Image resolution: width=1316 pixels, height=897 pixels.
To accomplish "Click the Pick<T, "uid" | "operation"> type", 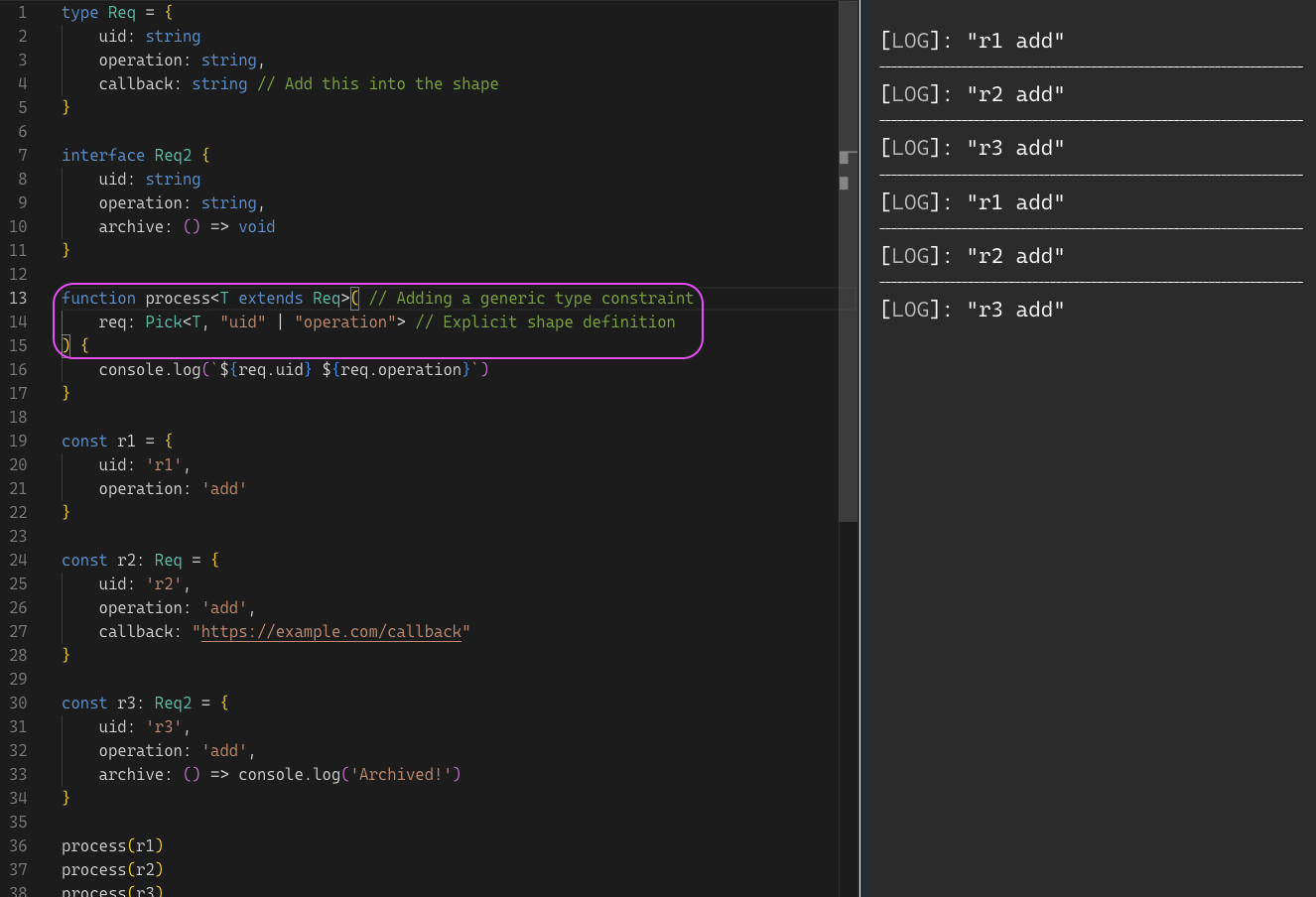I will (276, 321).
